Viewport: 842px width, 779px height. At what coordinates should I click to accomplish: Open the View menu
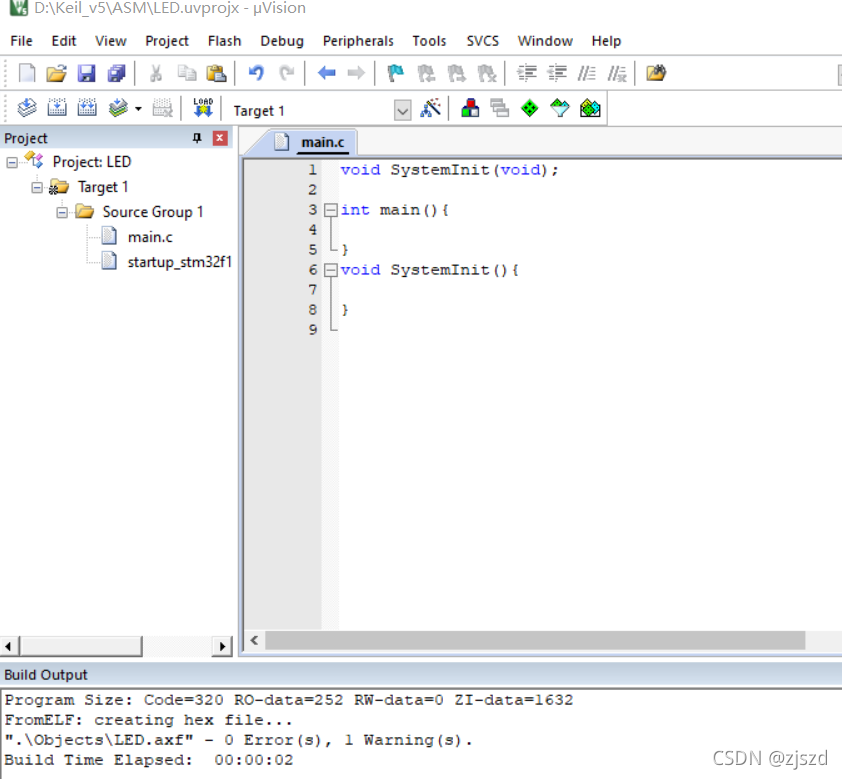click(111, 41)
